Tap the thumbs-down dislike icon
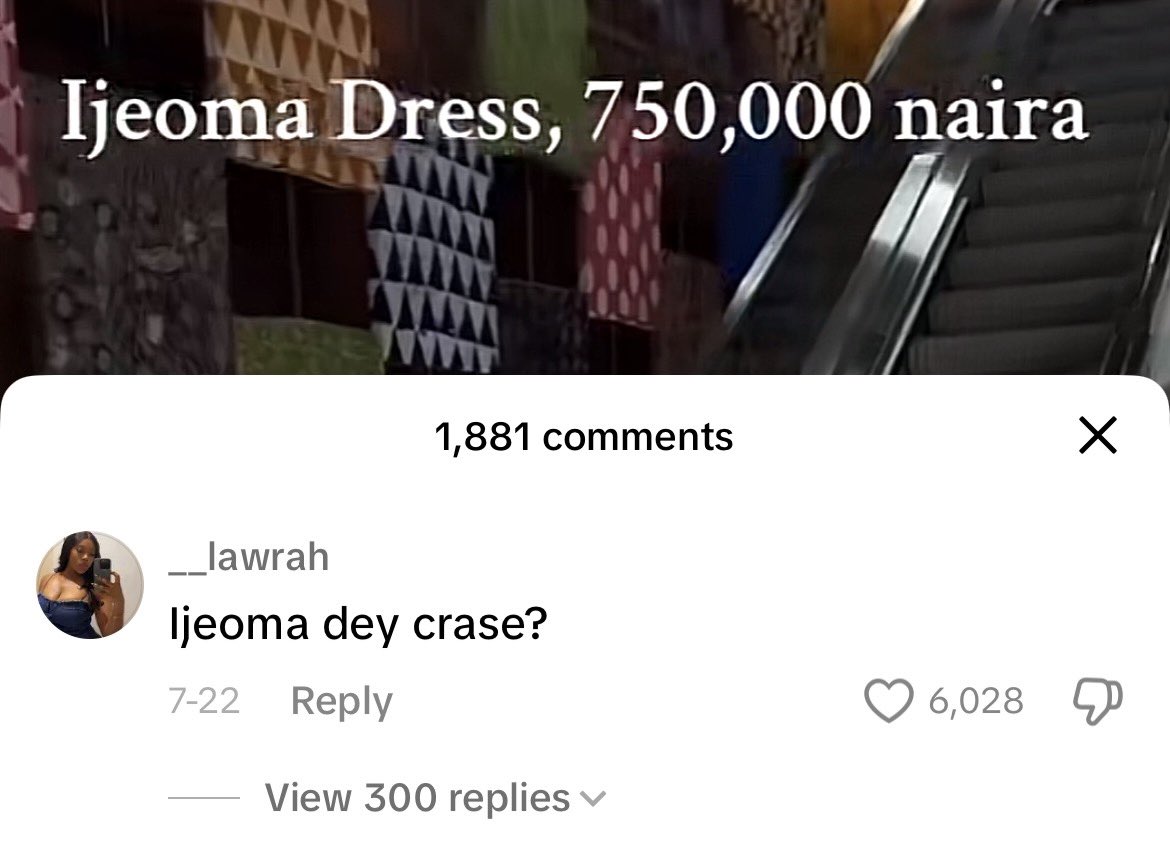Viewport: 1170px width, 847px height. coord(1097,701)
